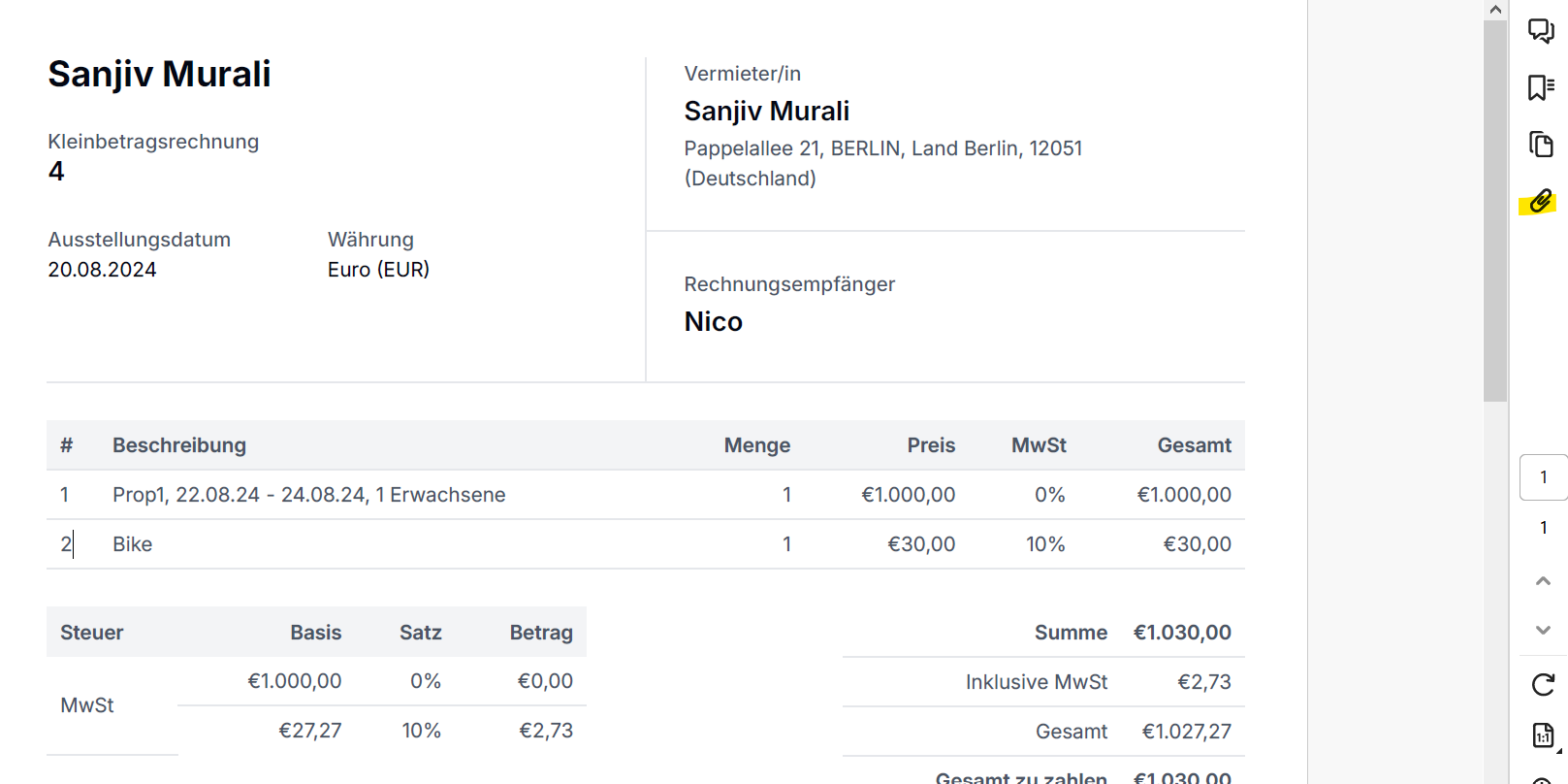Image resolution: width=1568 pixels, height=784 pixels.
Task: Click the rotate page clockwise icon
Action: [x=1543, y=684]
